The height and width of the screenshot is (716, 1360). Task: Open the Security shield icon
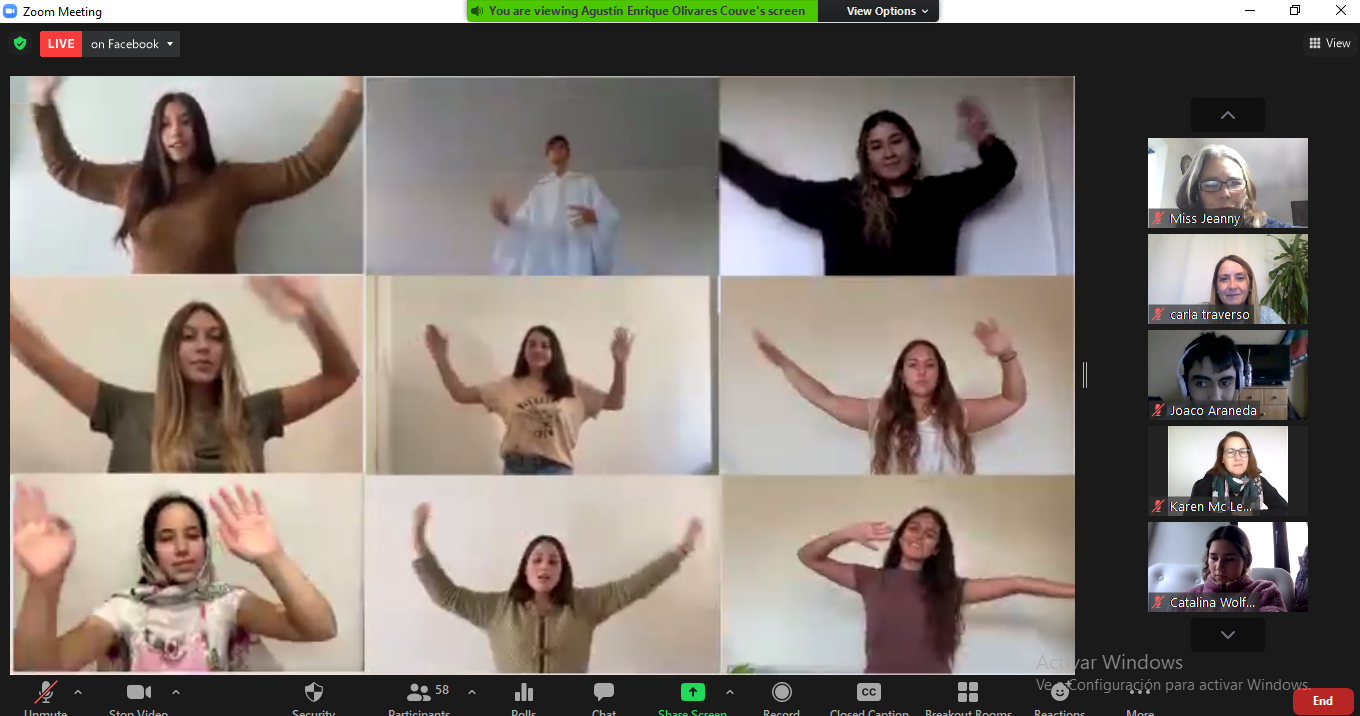[313, 693]
